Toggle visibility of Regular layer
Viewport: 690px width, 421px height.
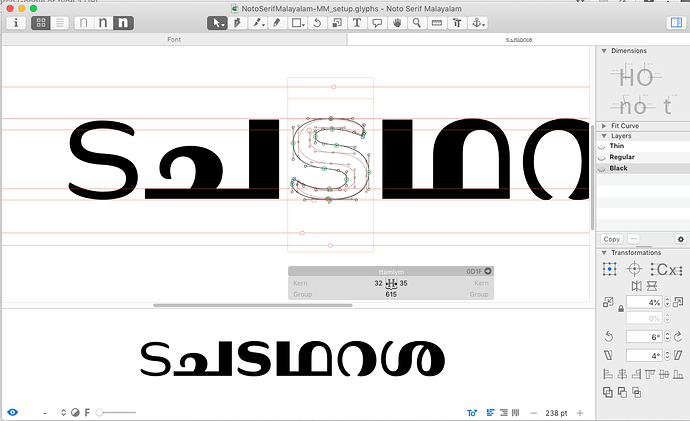point(602,157)
